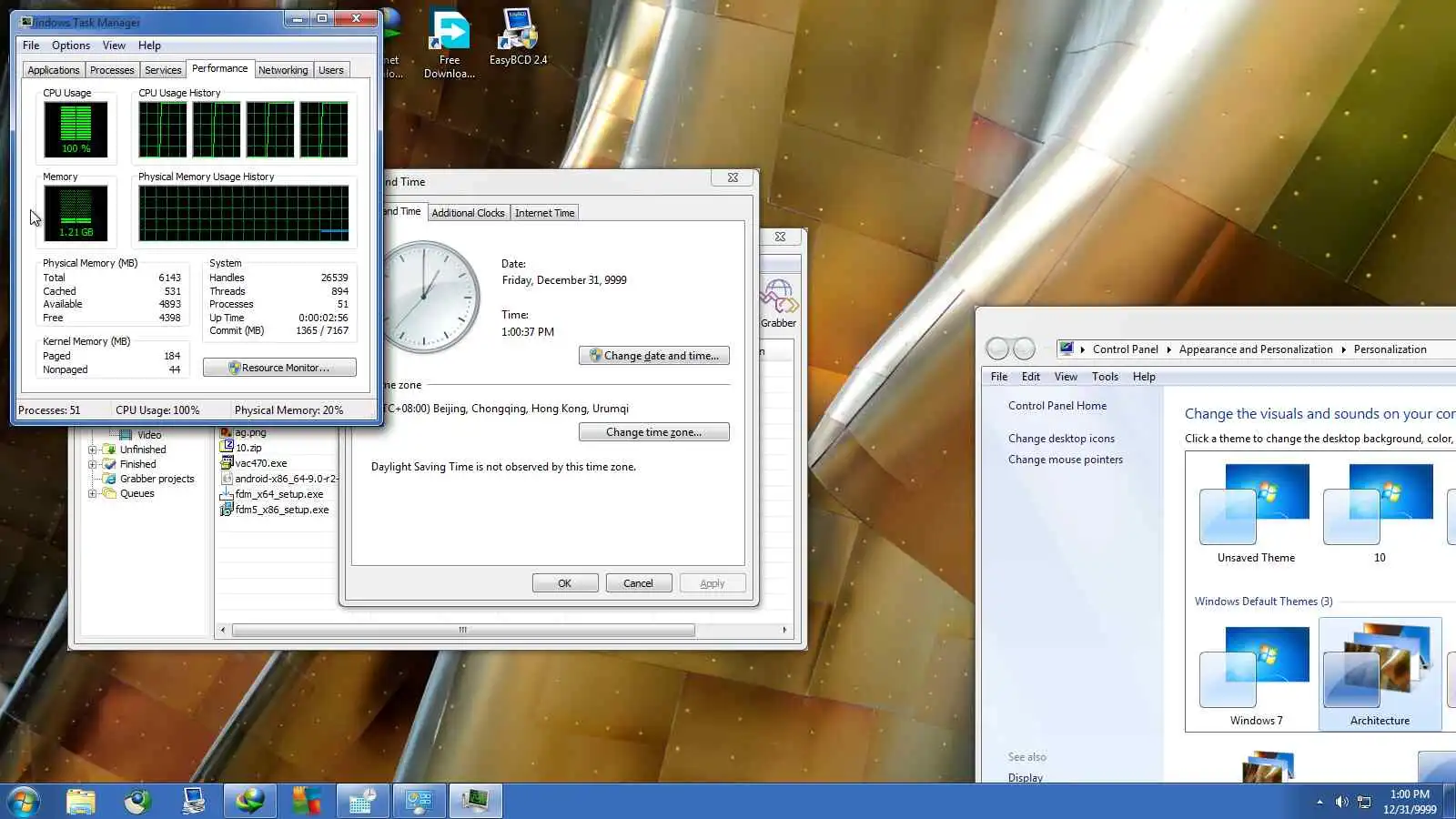1456x819 pixels.
Task: Click OK in the Date and Time dialog
Action: point(565,583)
